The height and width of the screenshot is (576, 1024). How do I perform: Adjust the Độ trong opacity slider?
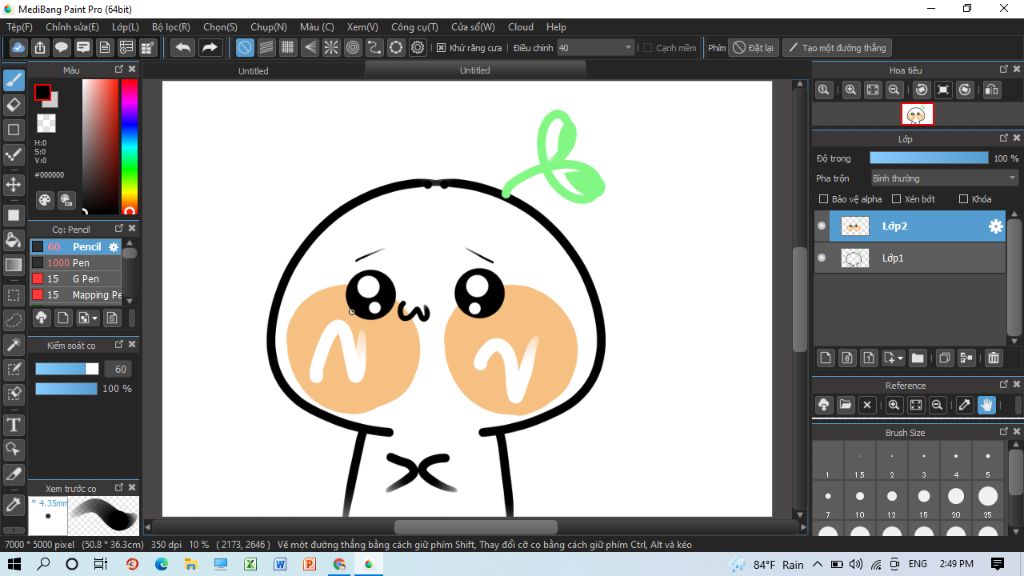point(928,158)
